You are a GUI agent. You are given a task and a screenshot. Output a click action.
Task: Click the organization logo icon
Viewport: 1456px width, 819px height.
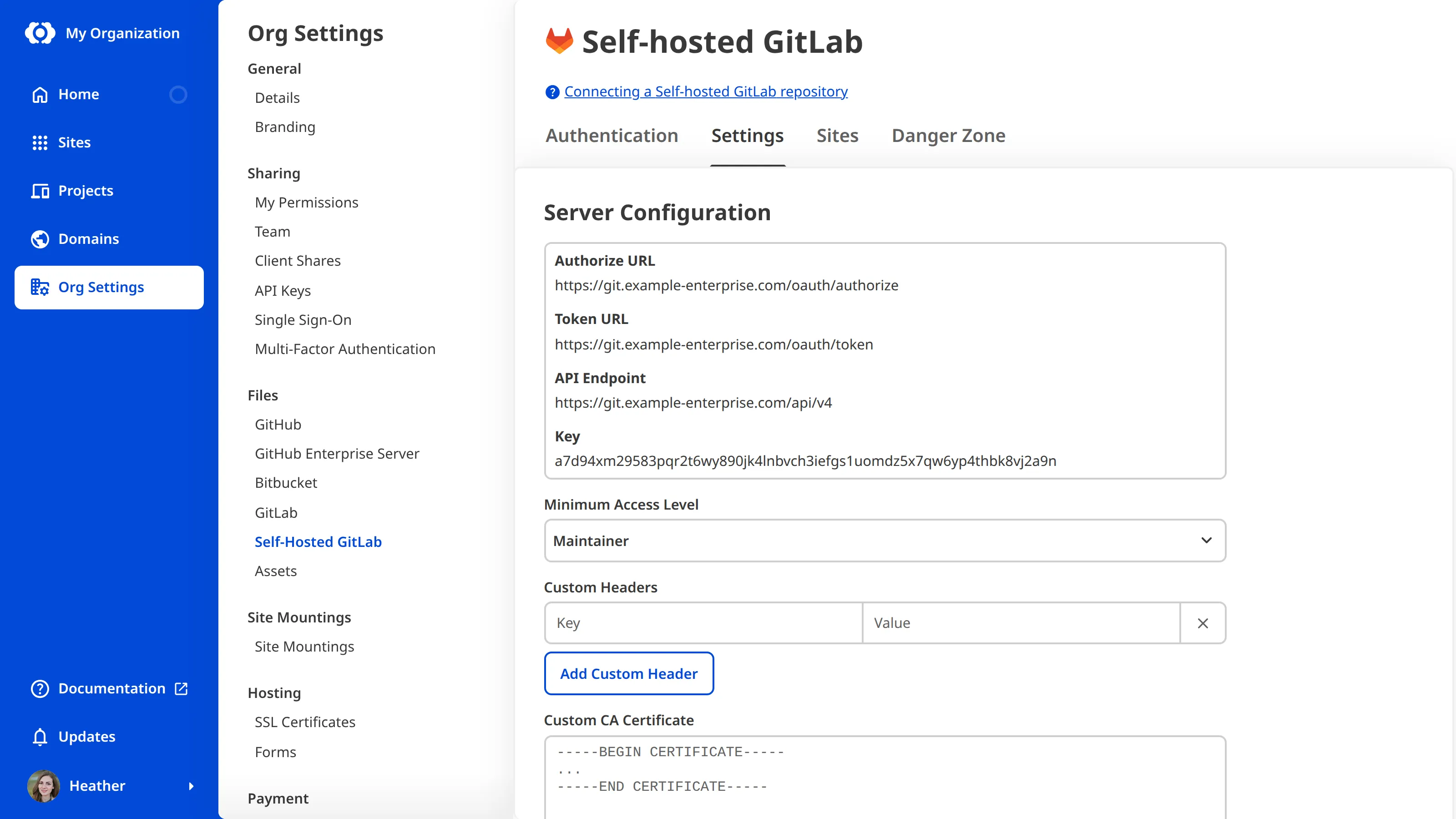(40, 33)
